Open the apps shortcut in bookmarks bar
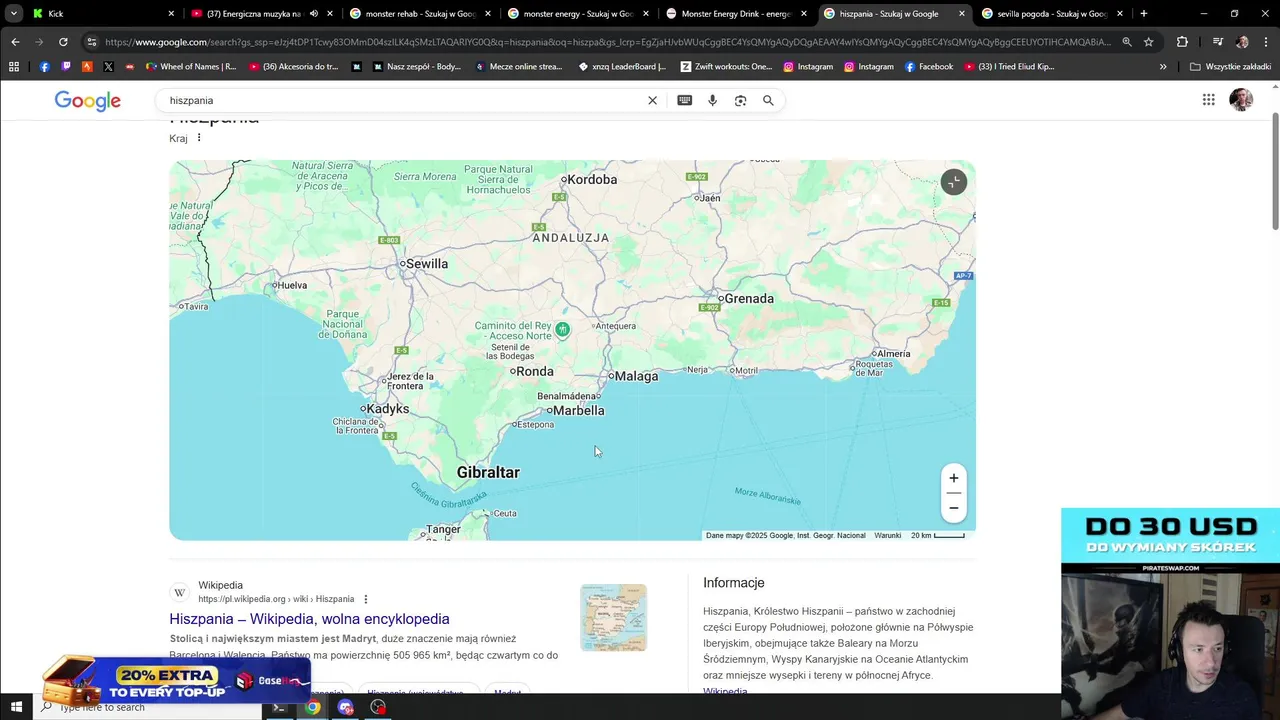This screenshot has height=720, width=1280. coord(14,66)
